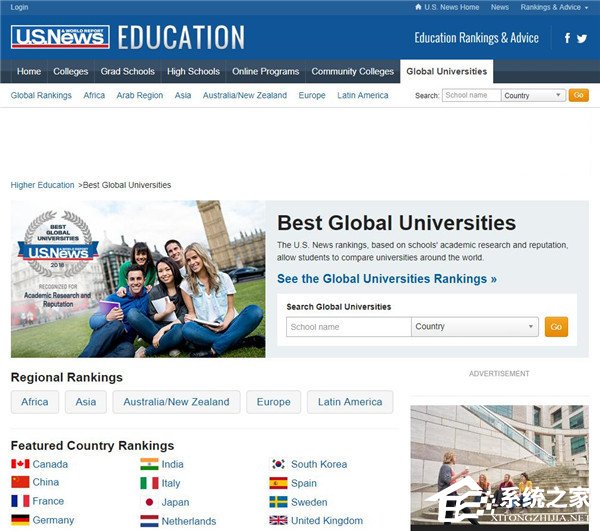Click the Higher Education breadcrumb link
The width and height of the screenshot is (600, 531).
click(42, 185)
